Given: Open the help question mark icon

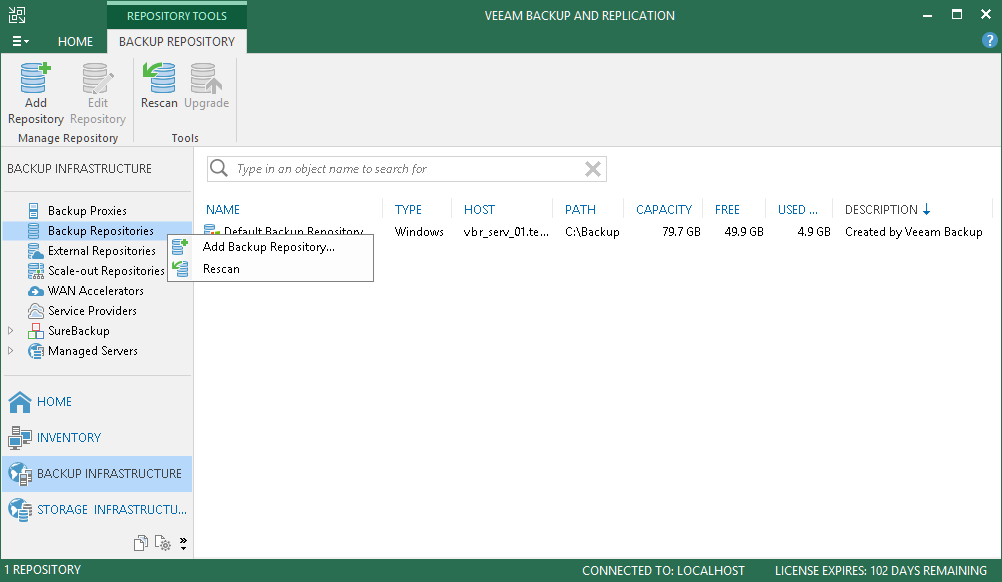Looking at the screenshot, I should (989, 40).
